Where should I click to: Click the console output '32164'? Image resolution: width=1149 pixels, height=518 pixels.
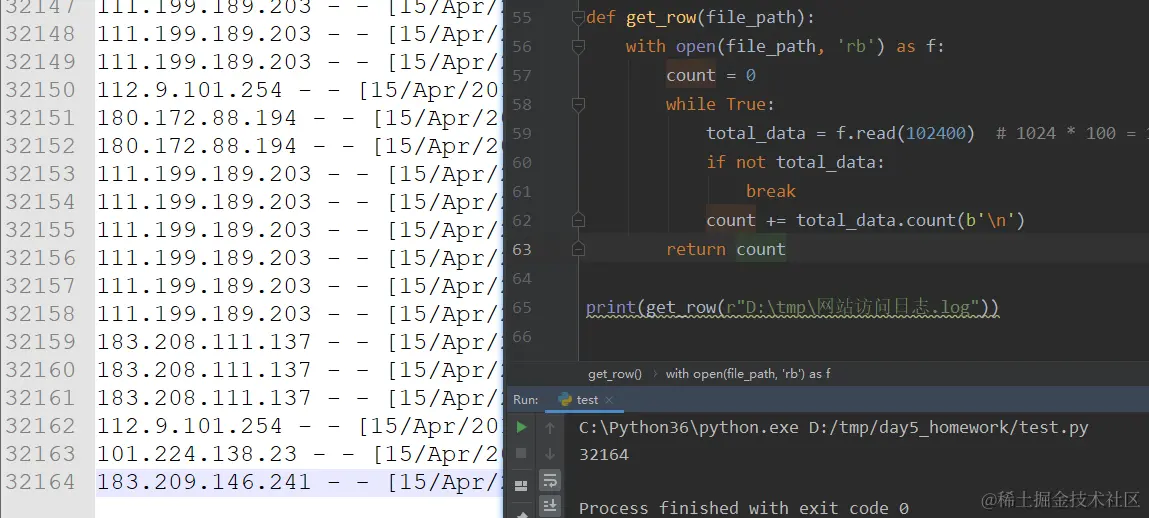[x=604, y=454]
